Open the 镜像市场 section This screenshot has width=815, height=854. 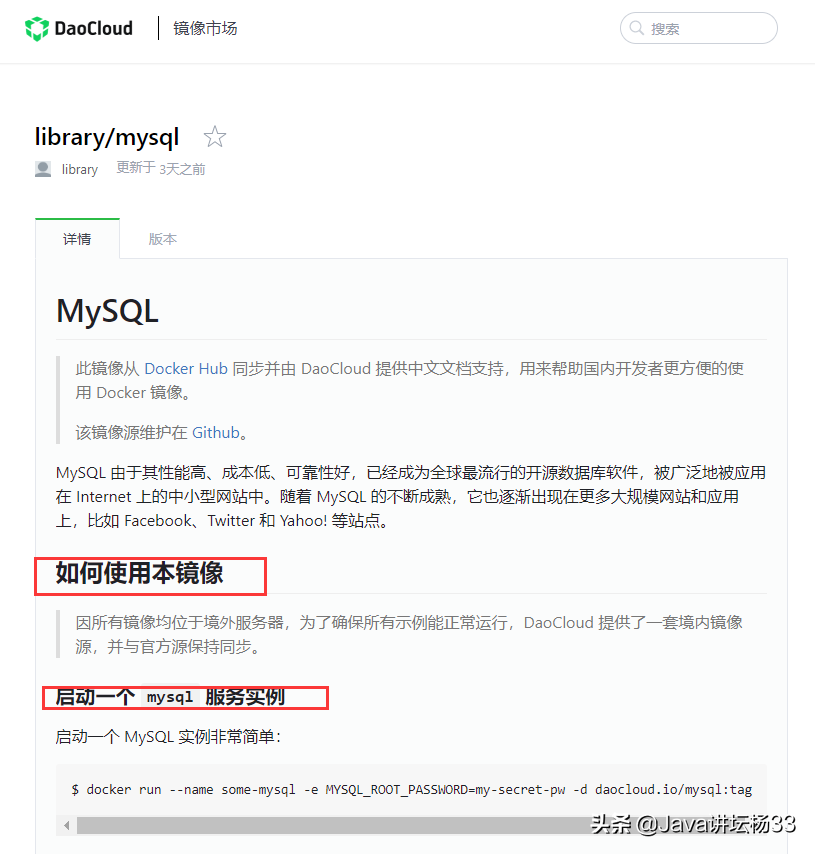[205, 28]
